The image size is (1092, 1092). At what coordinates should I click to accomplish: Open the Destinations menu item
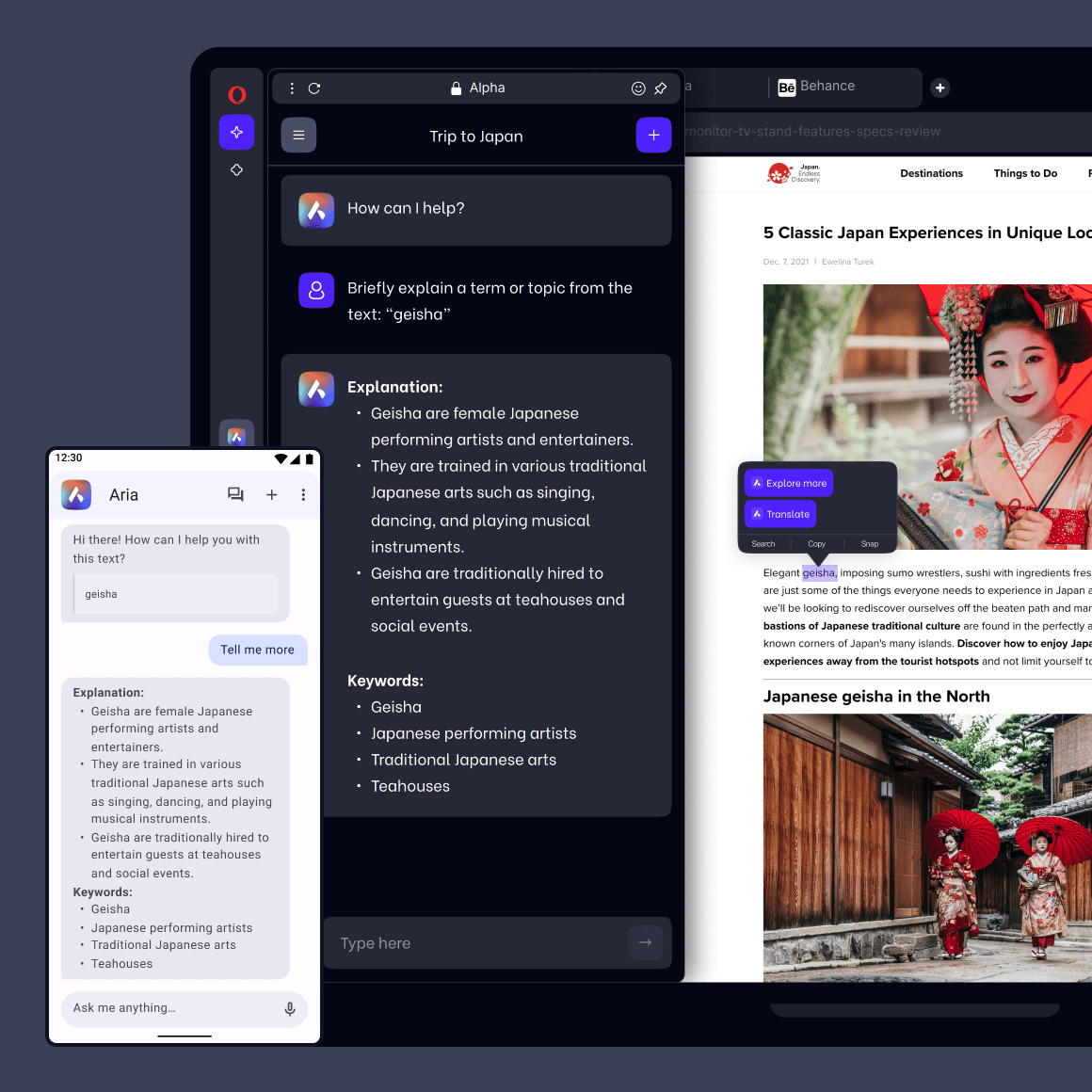click(x=931, y=173)
